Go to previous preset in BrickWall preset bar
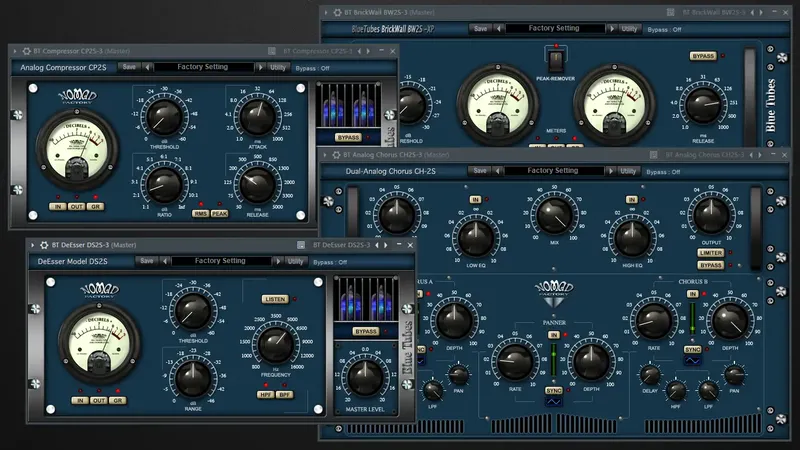The image size is (800, 450). (498, 29)
